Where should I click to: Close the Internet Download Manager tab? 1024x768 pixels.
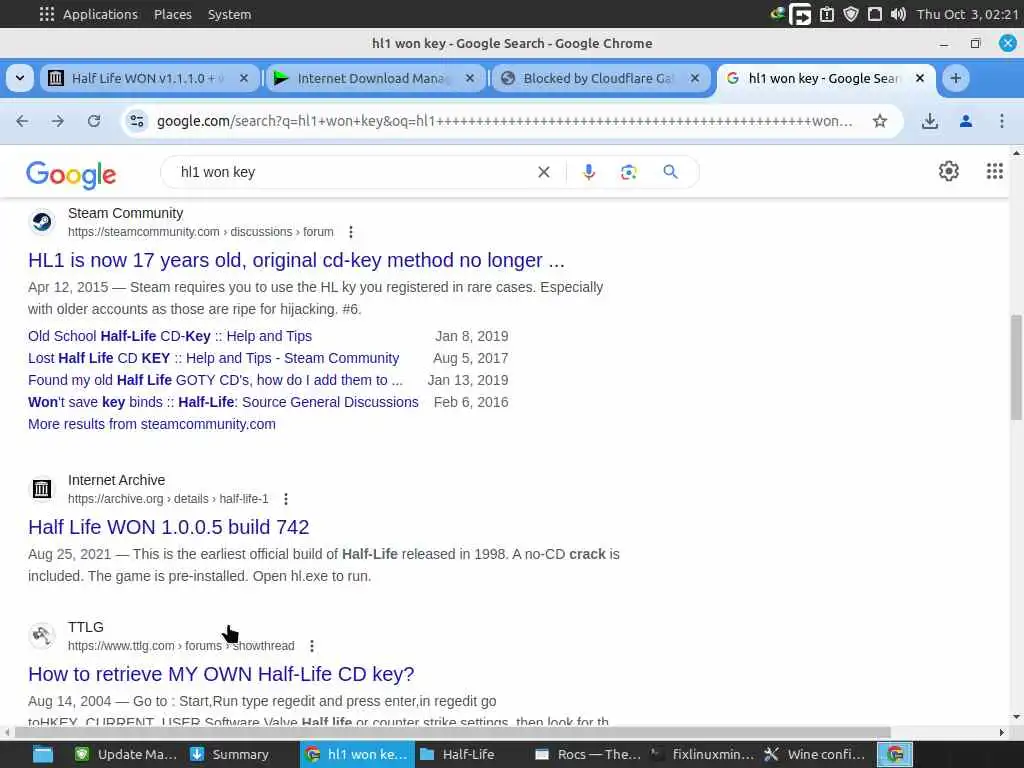(x=470, y=78)
